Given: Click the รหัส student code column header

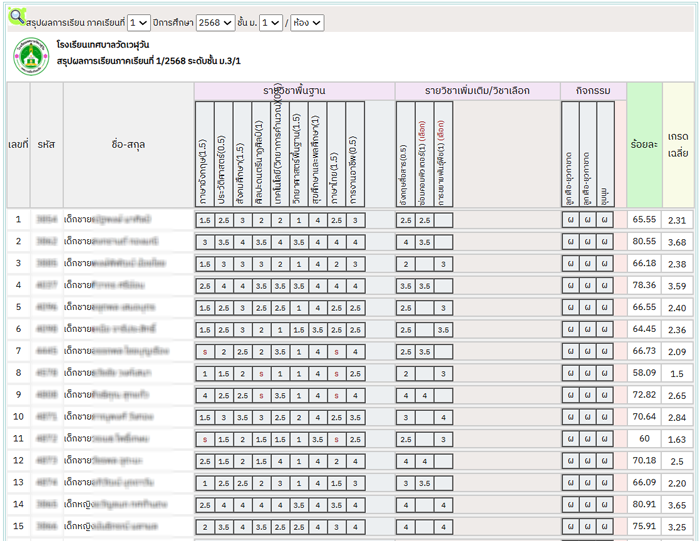Looking at the screenshot, I should [x=46, y=145].
